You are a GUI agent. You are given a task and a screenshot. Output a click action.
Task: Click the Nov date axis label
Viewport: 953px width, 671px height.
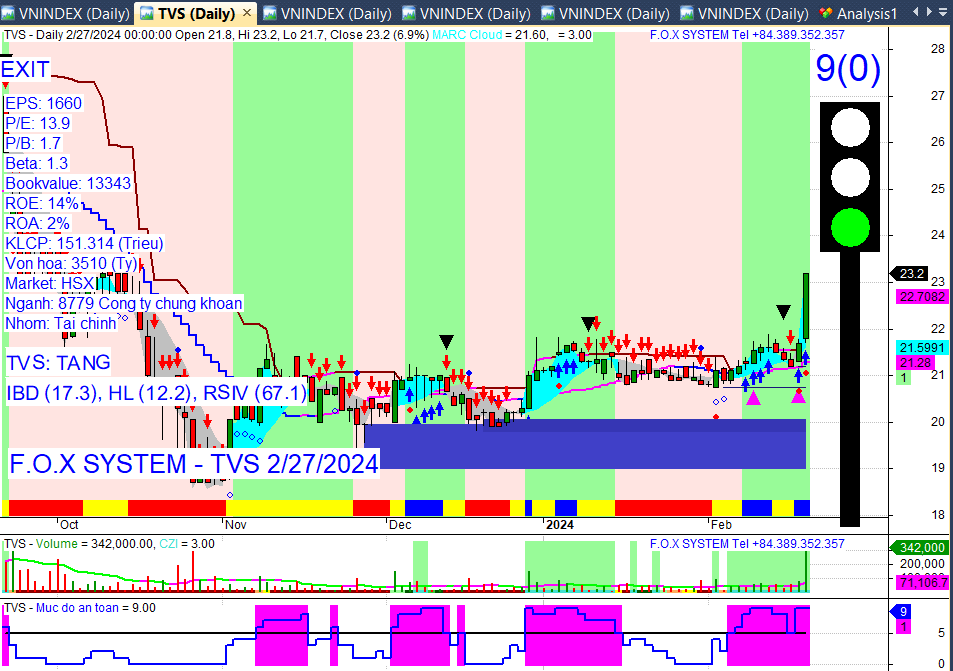(x=236, y=525)
